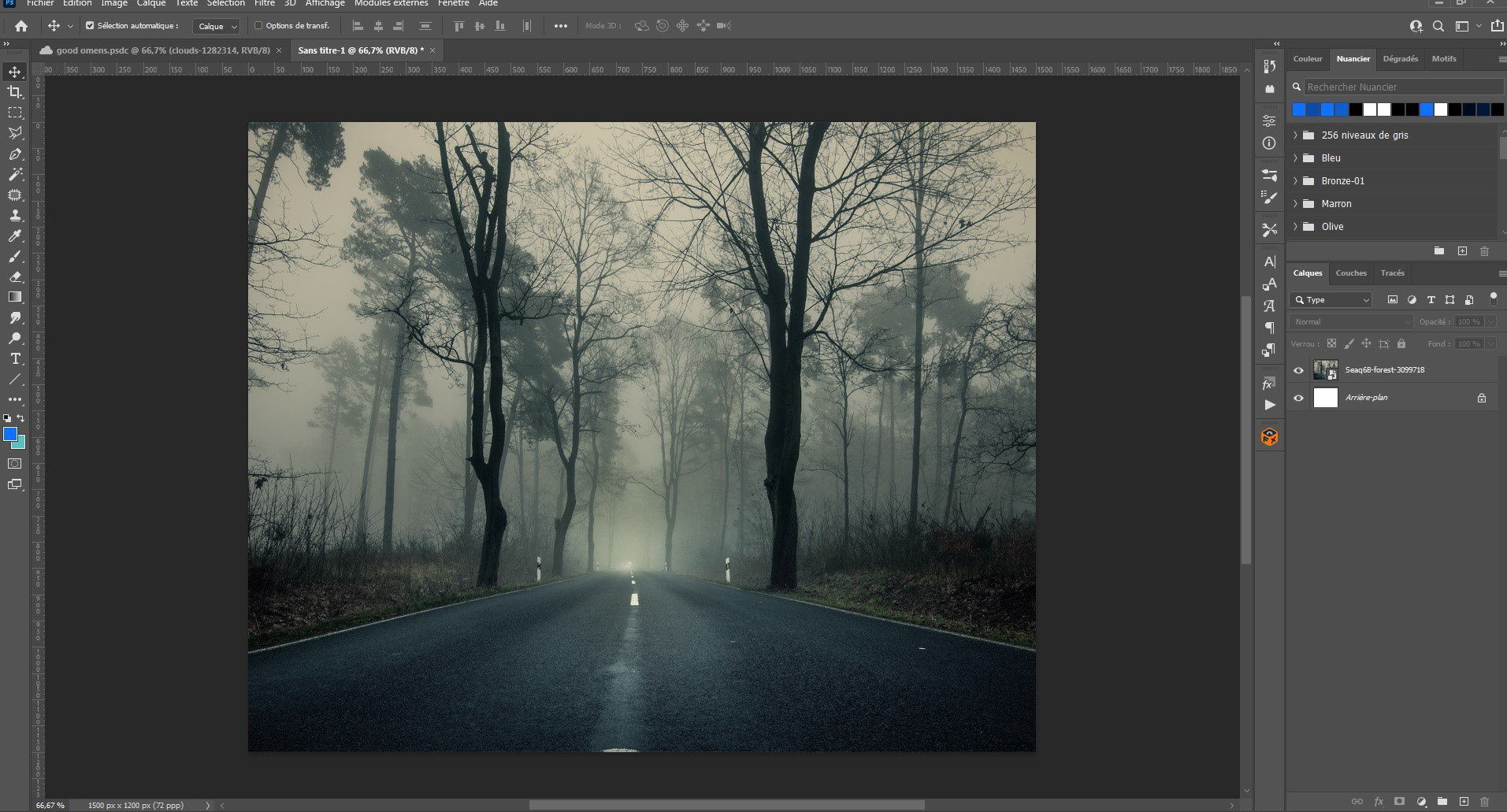Select the Seaq68-forest layer thumbnail
Screen dimensions: 1507x812
coord(1326,369)
